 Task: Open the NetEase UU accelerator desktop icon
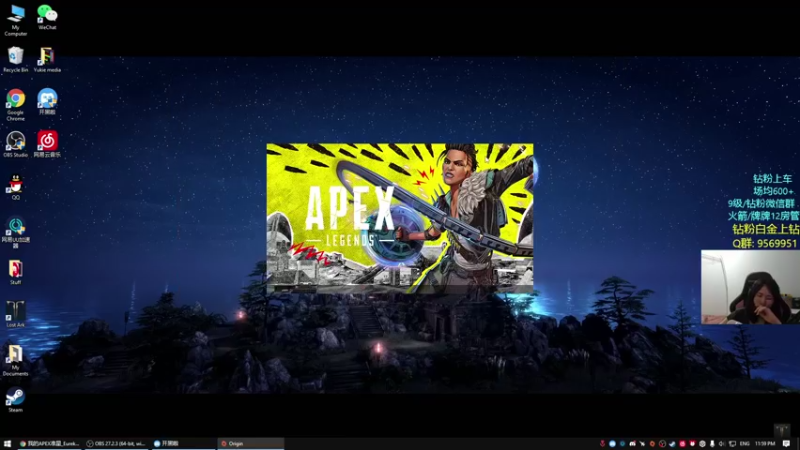15,232
